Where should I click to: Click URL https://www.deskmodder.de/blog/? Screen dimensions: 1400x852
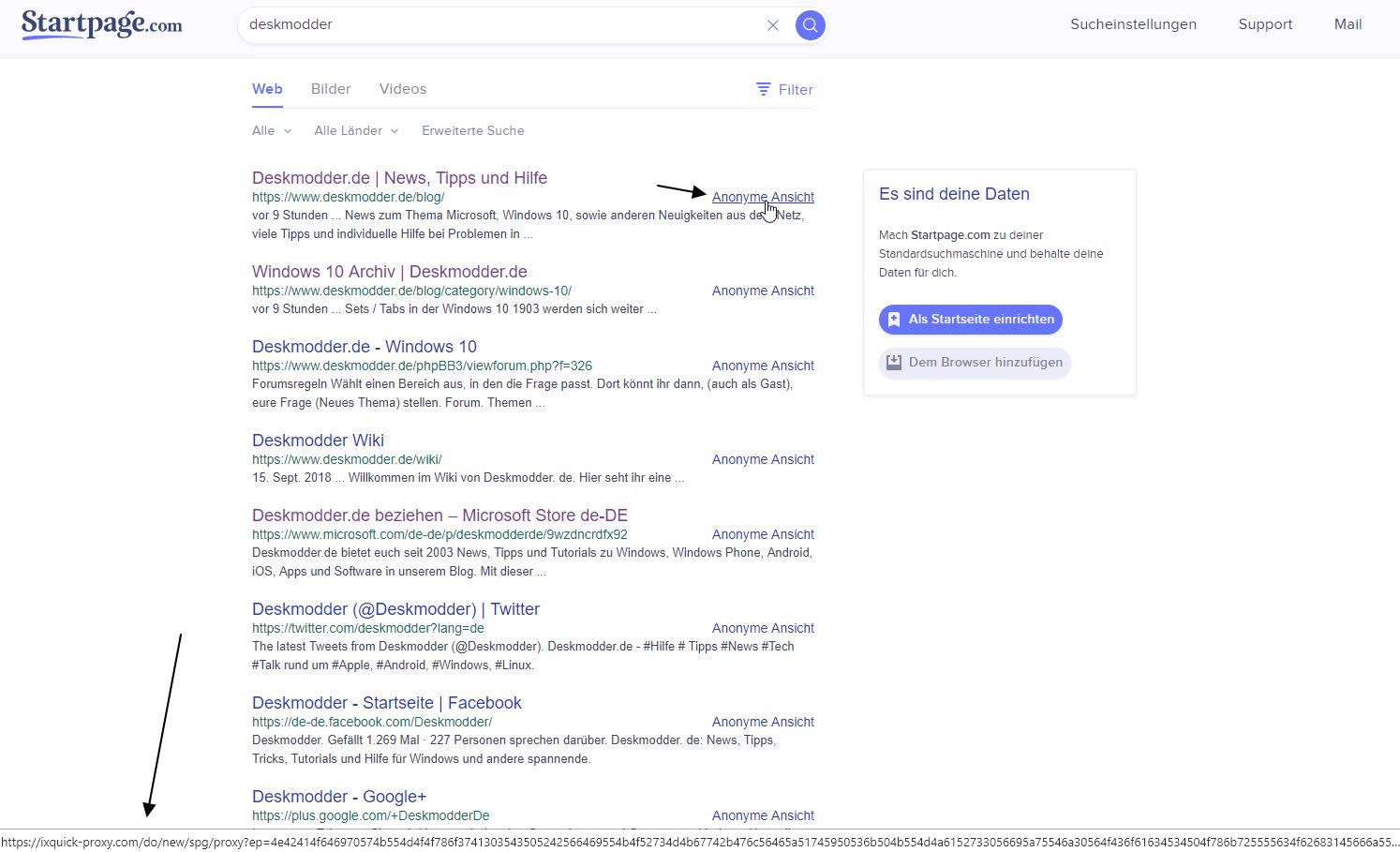click(349, 197)
